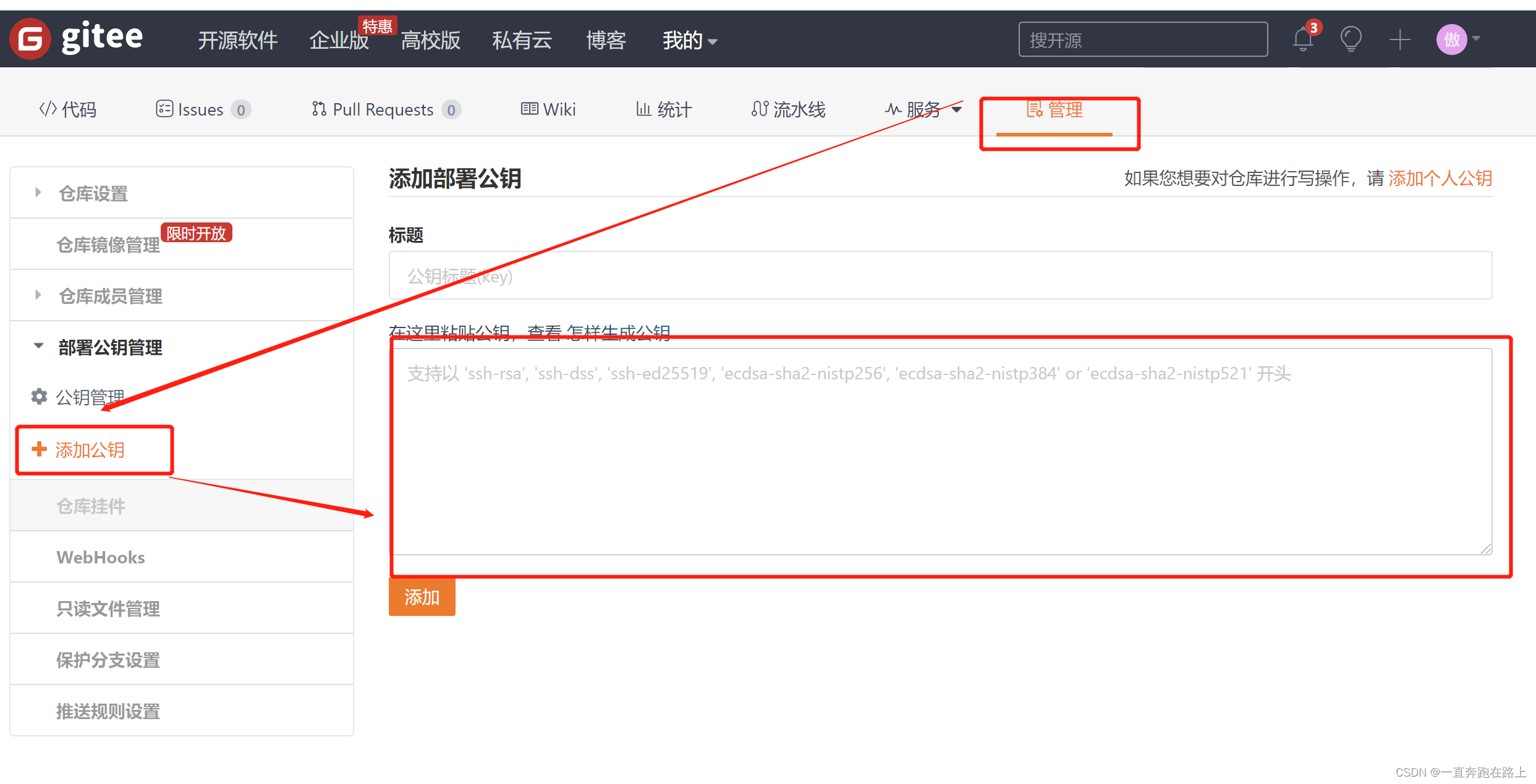The height and width of the screenshot is (784, 1536).
Task: Click the Issues count badge 0
Action: 241,110
